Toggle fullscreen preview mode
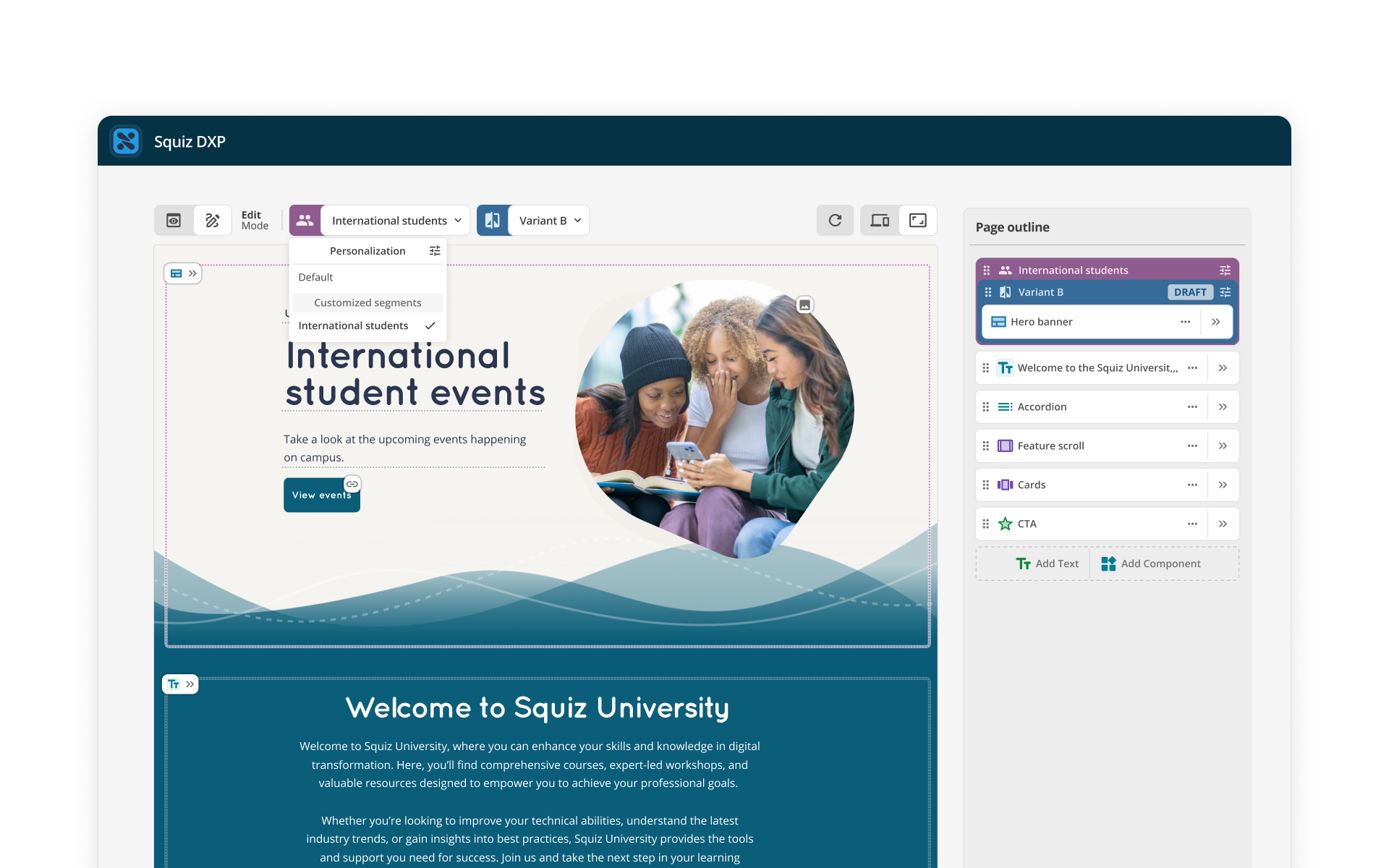The image size is (1389, 868). click(918, 221)
